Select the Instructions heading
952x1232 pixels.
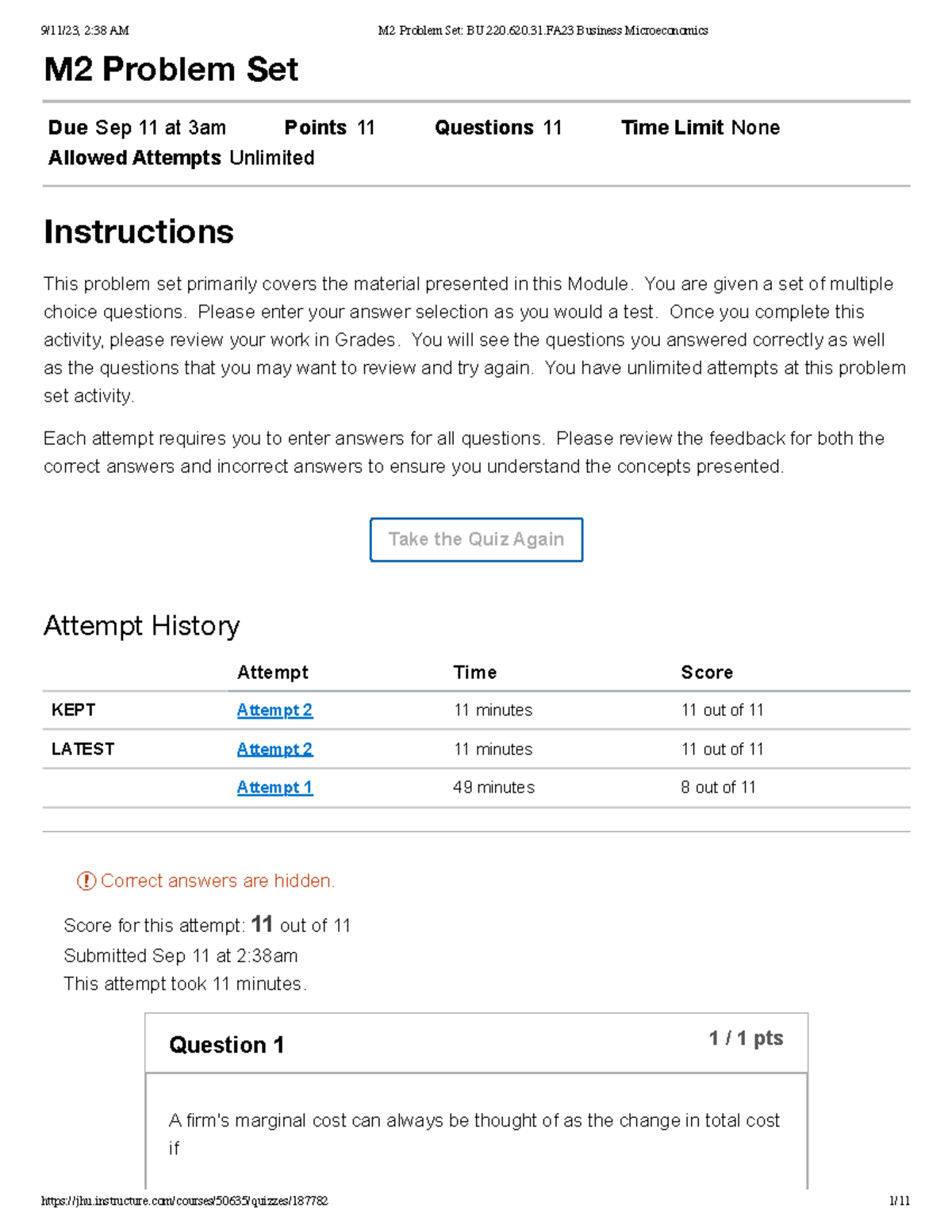(138, 232)
